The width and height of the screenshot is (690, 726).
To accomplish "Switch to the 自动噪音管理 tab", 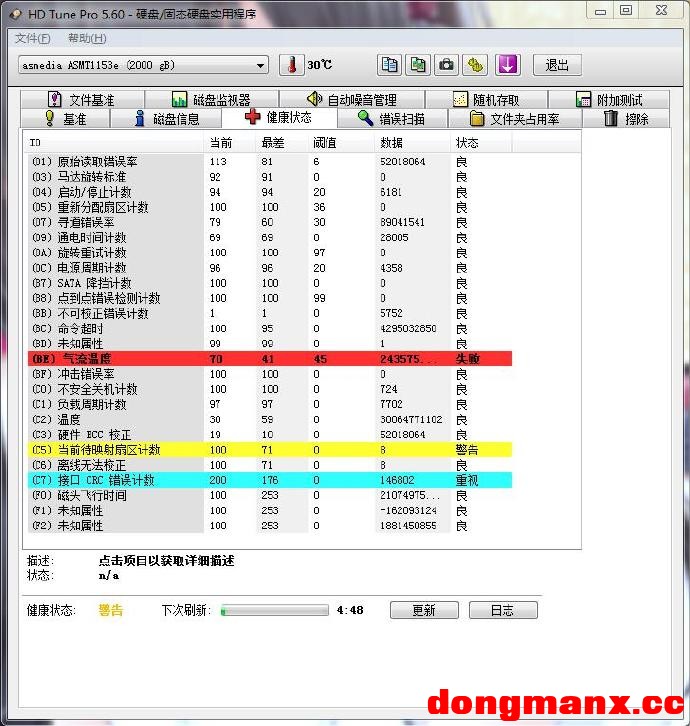I will (x=351, y=100).
